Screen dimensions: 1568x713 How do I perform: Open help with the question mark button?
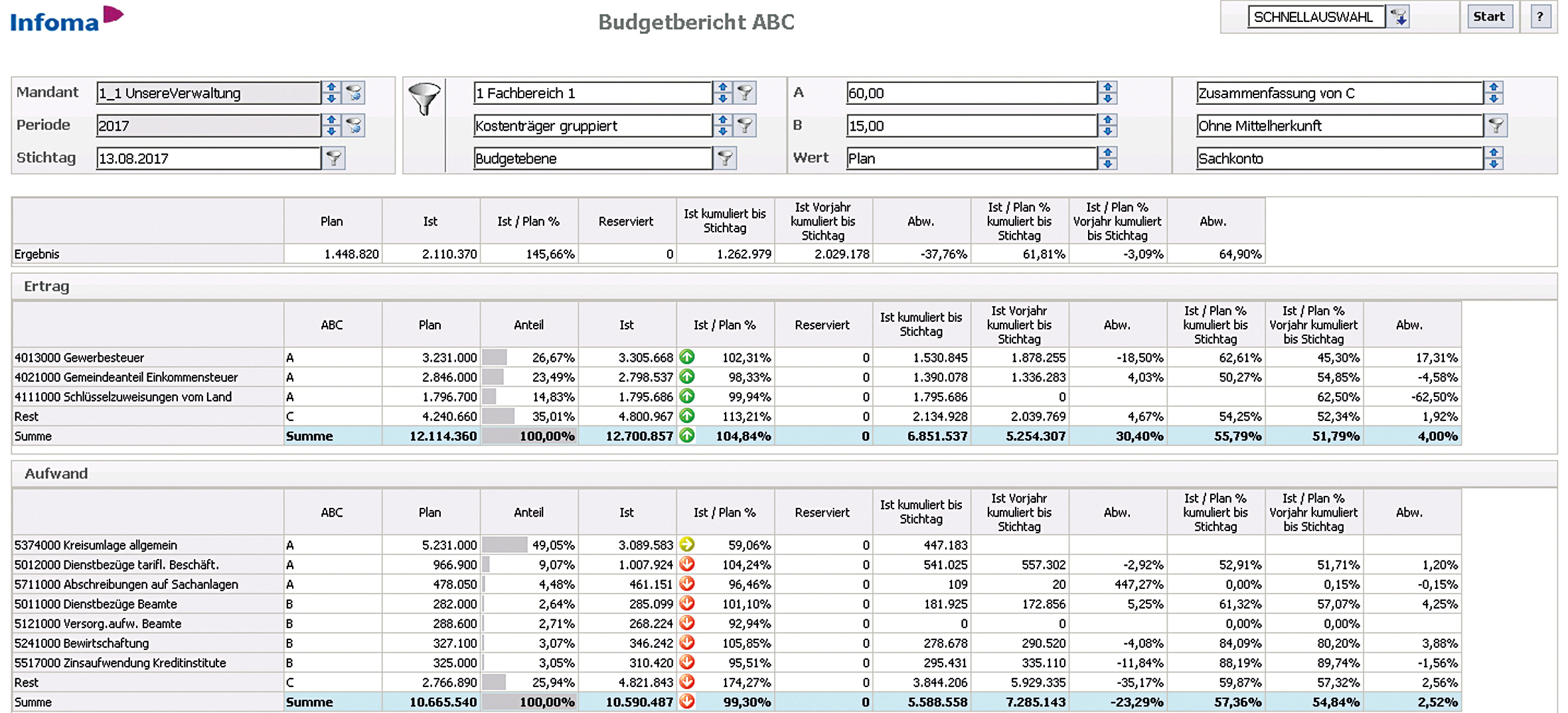[1539, 17]
